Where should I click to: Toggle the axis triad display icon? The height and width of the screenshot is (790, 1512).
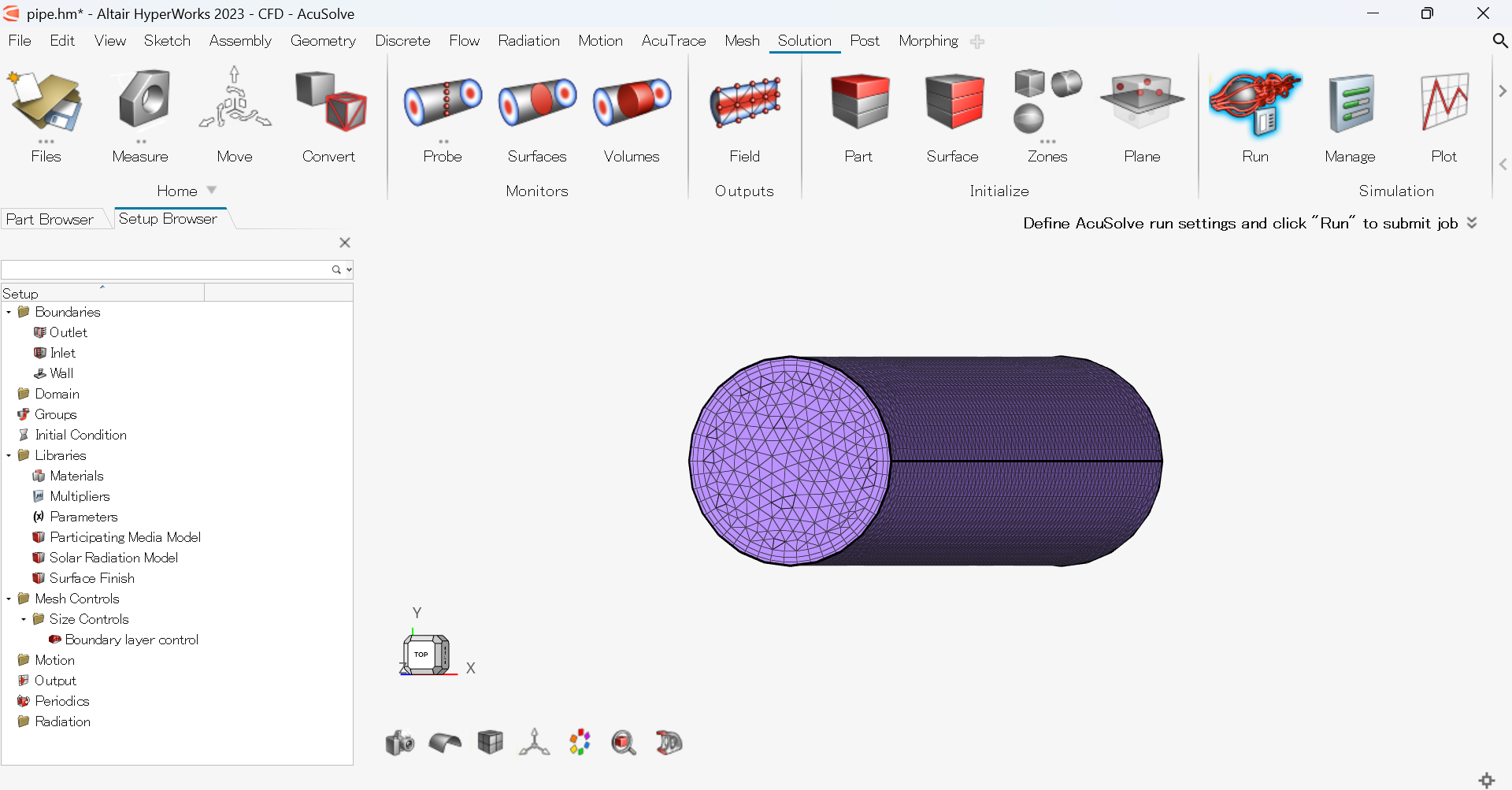coord(535,742)
